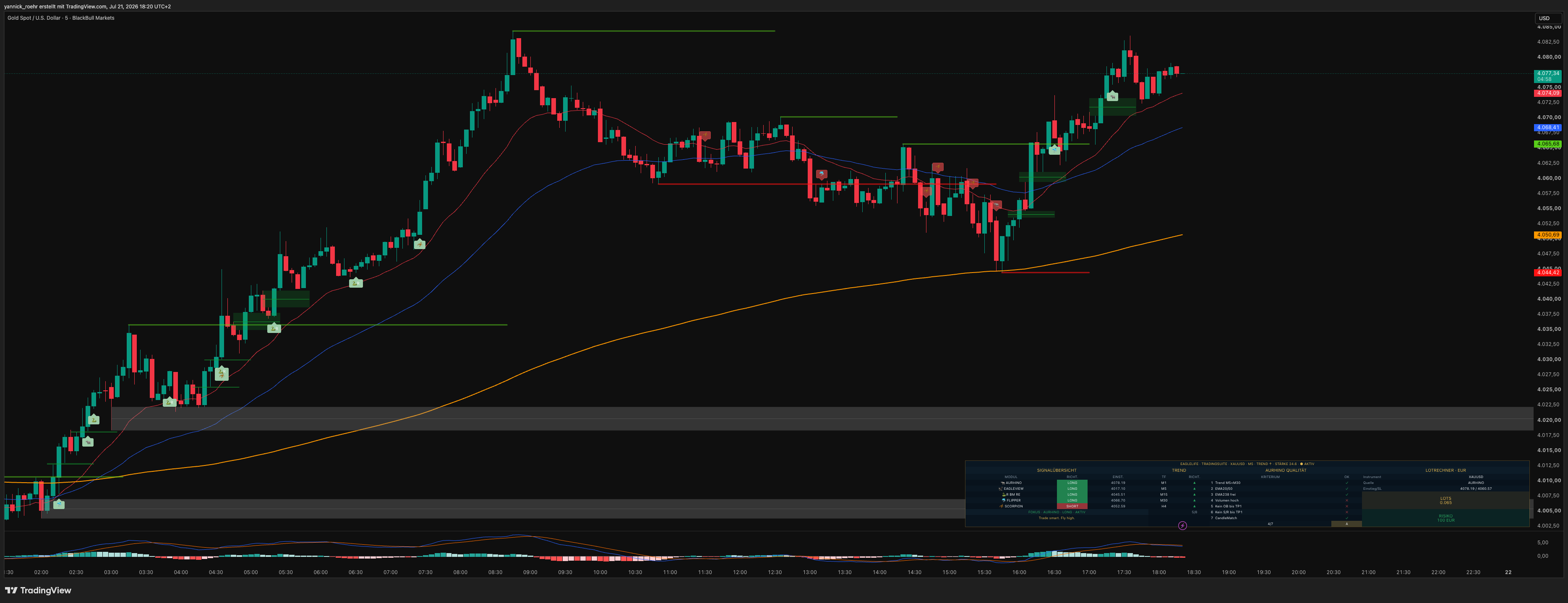Click the EAGLEVIEW entry price 4017.10
Viewport: 1568px width, 603px height.
pyautogui.click(x=1118, y=489)
